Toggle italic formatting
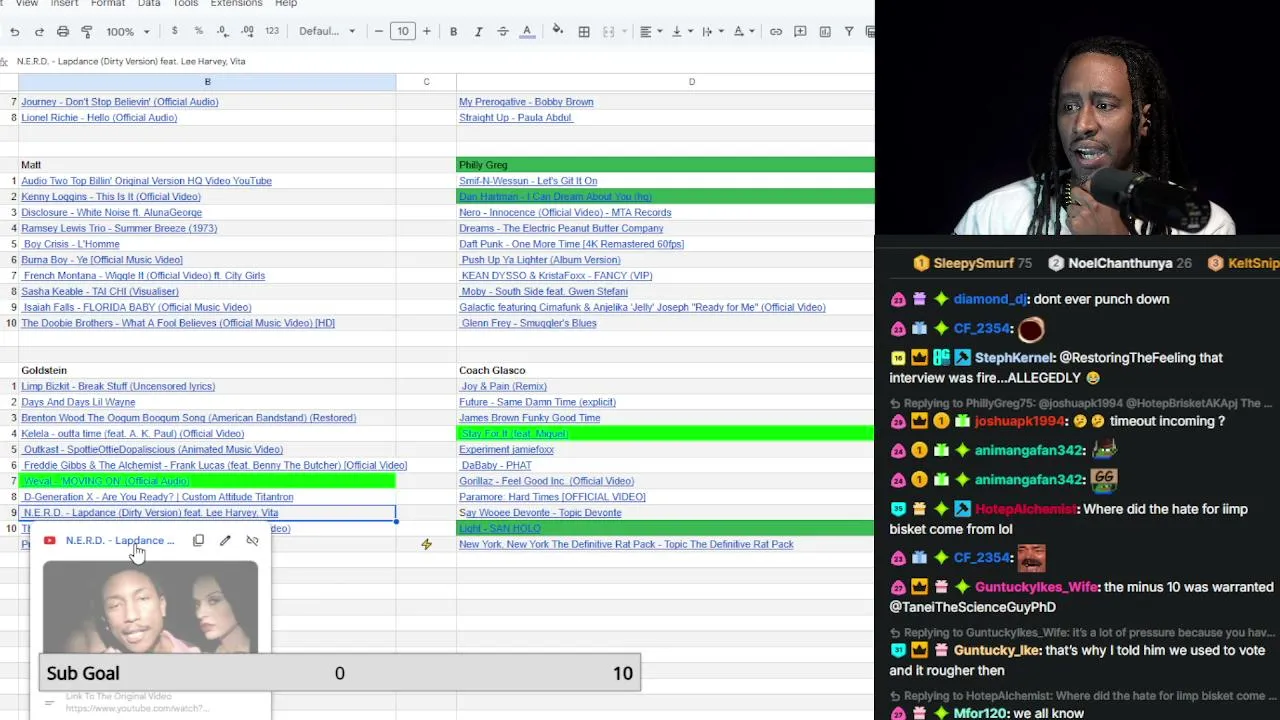The width and height of the screenshot is (1280, 720). point(478,32)
